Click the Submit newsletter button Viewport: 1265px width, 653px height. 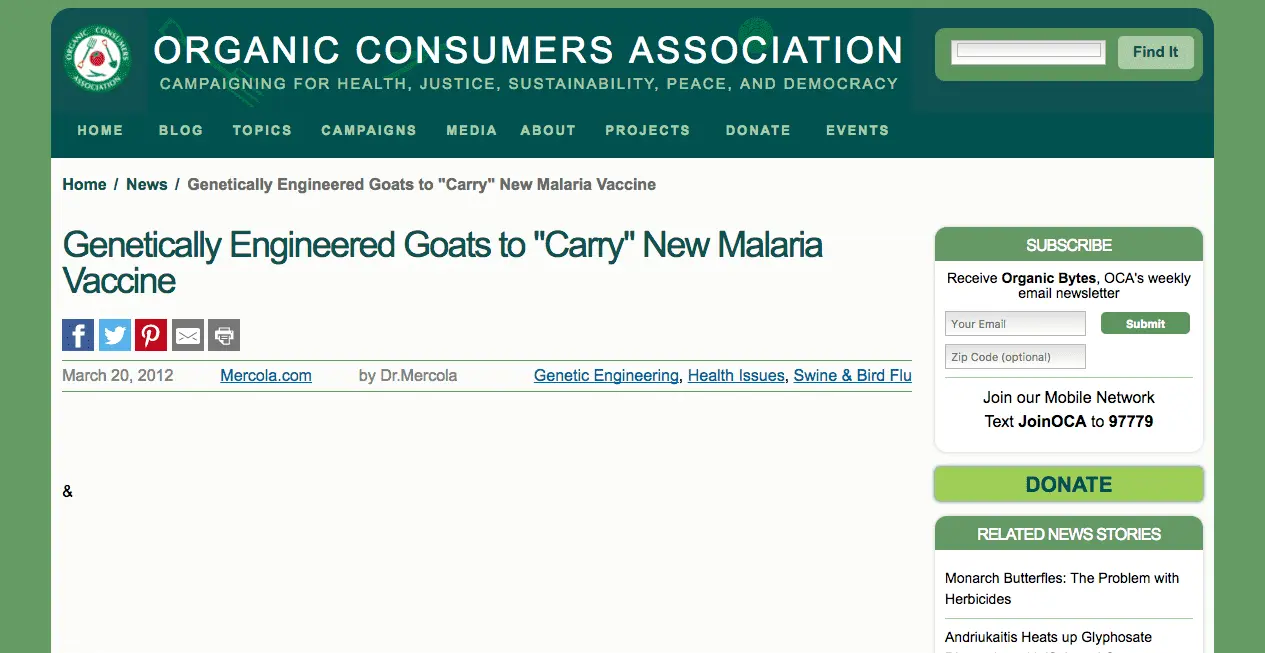pos(1145,323)
